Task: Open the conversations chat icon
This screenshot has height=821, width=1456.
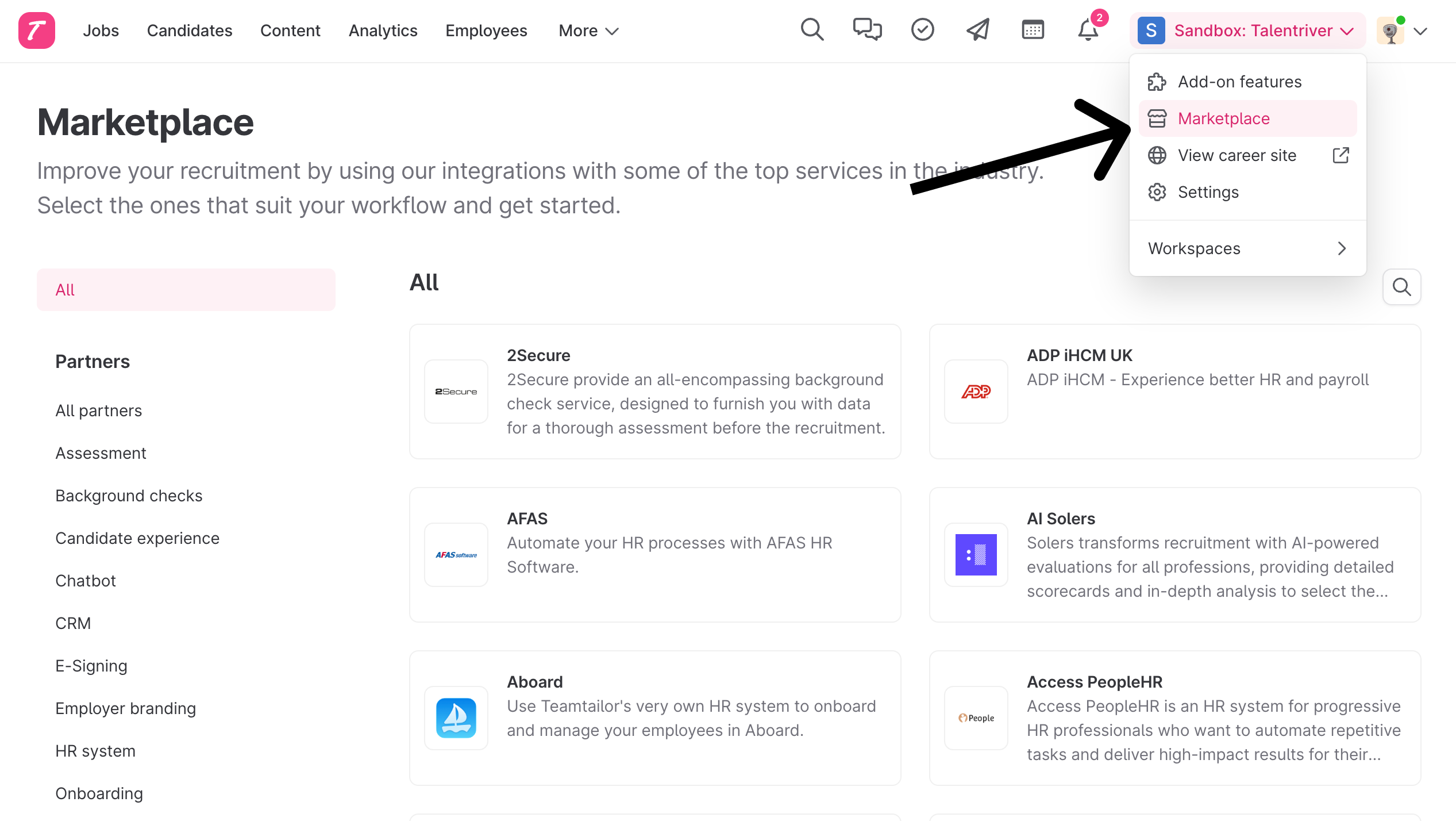Action: pyautogui.click(x=867, y=30)
